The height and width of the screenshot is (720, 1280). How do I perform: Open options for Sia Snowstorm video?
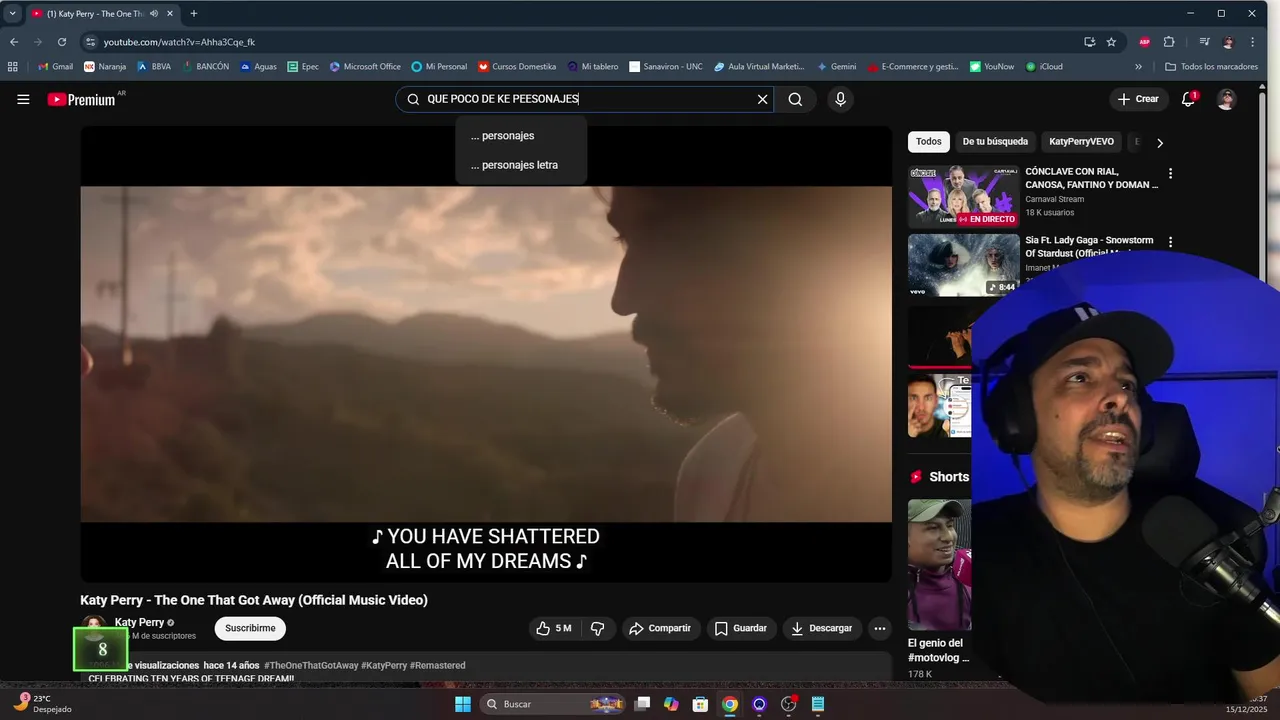[1170, 241]
